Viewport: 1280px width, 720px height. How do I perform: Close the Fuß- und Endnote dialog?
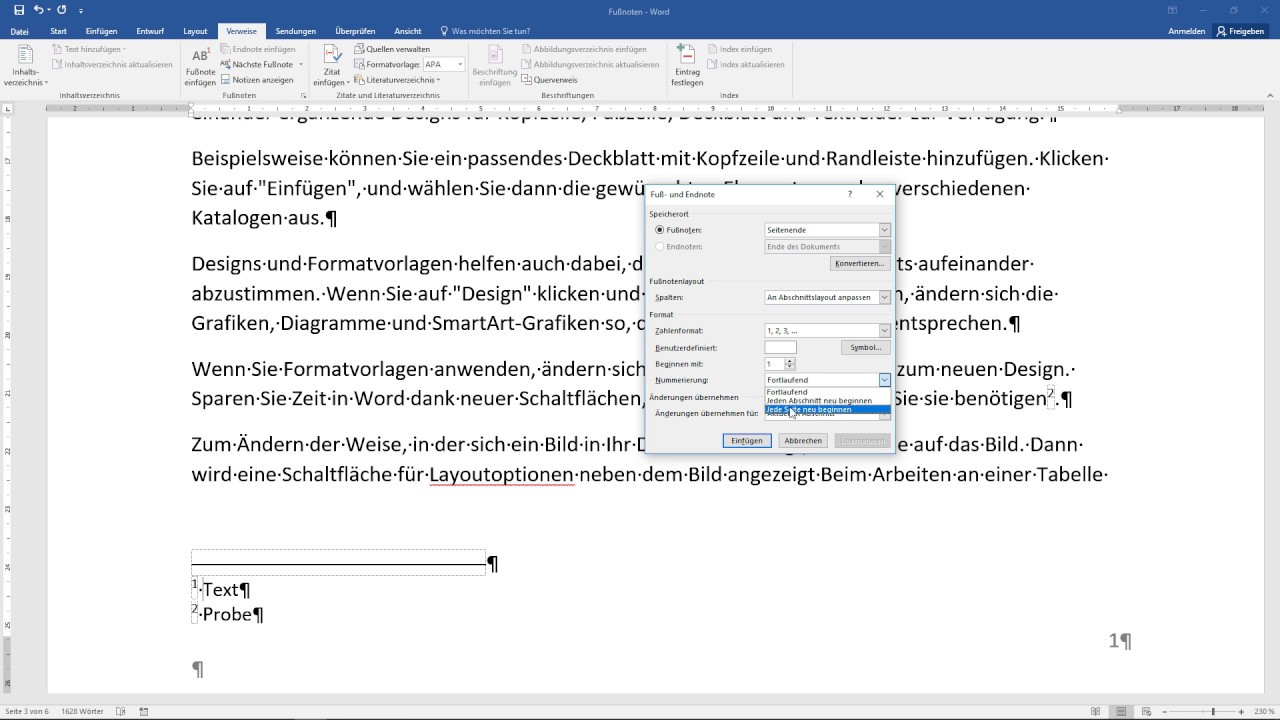880,194
